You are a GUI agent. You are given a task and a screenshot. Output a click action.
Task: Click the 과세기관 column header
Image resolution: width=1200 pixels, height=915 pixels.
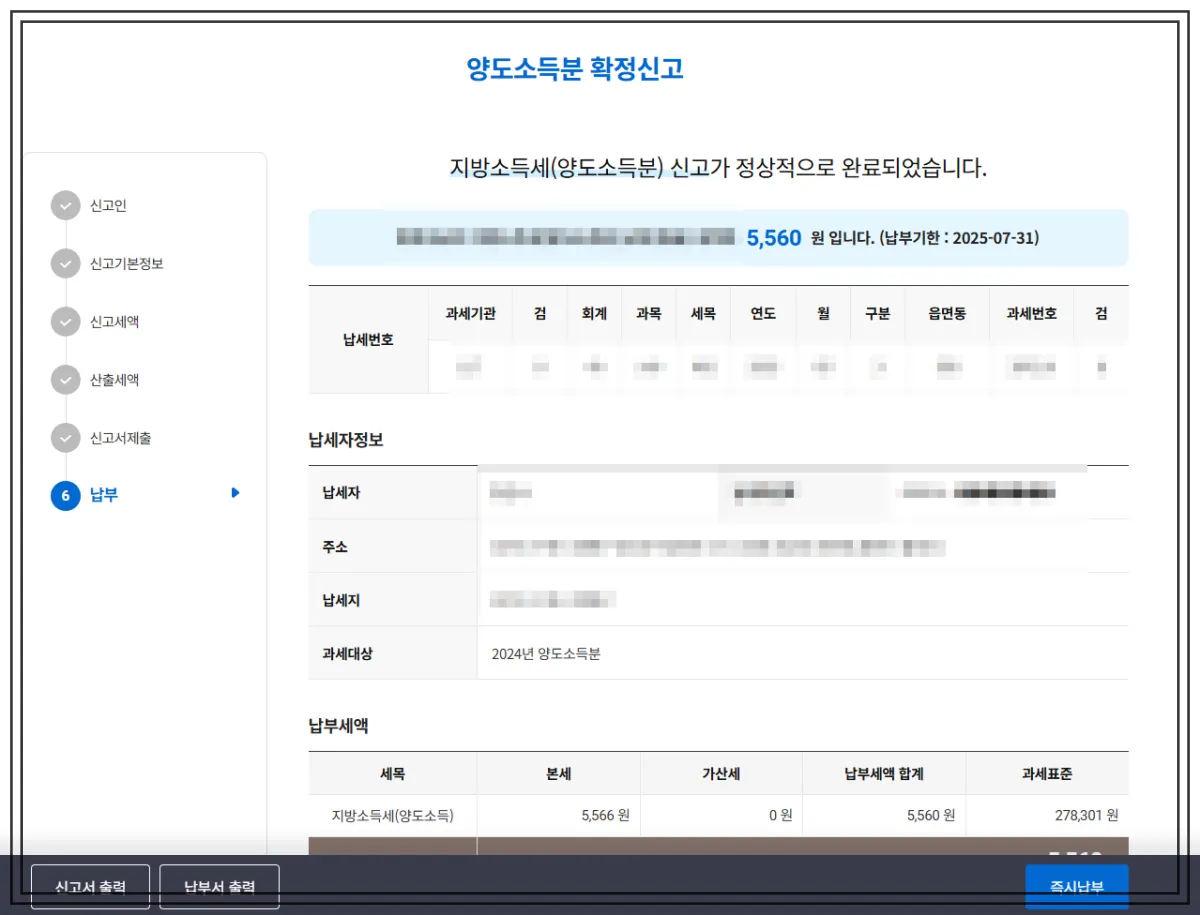point(470,314)
